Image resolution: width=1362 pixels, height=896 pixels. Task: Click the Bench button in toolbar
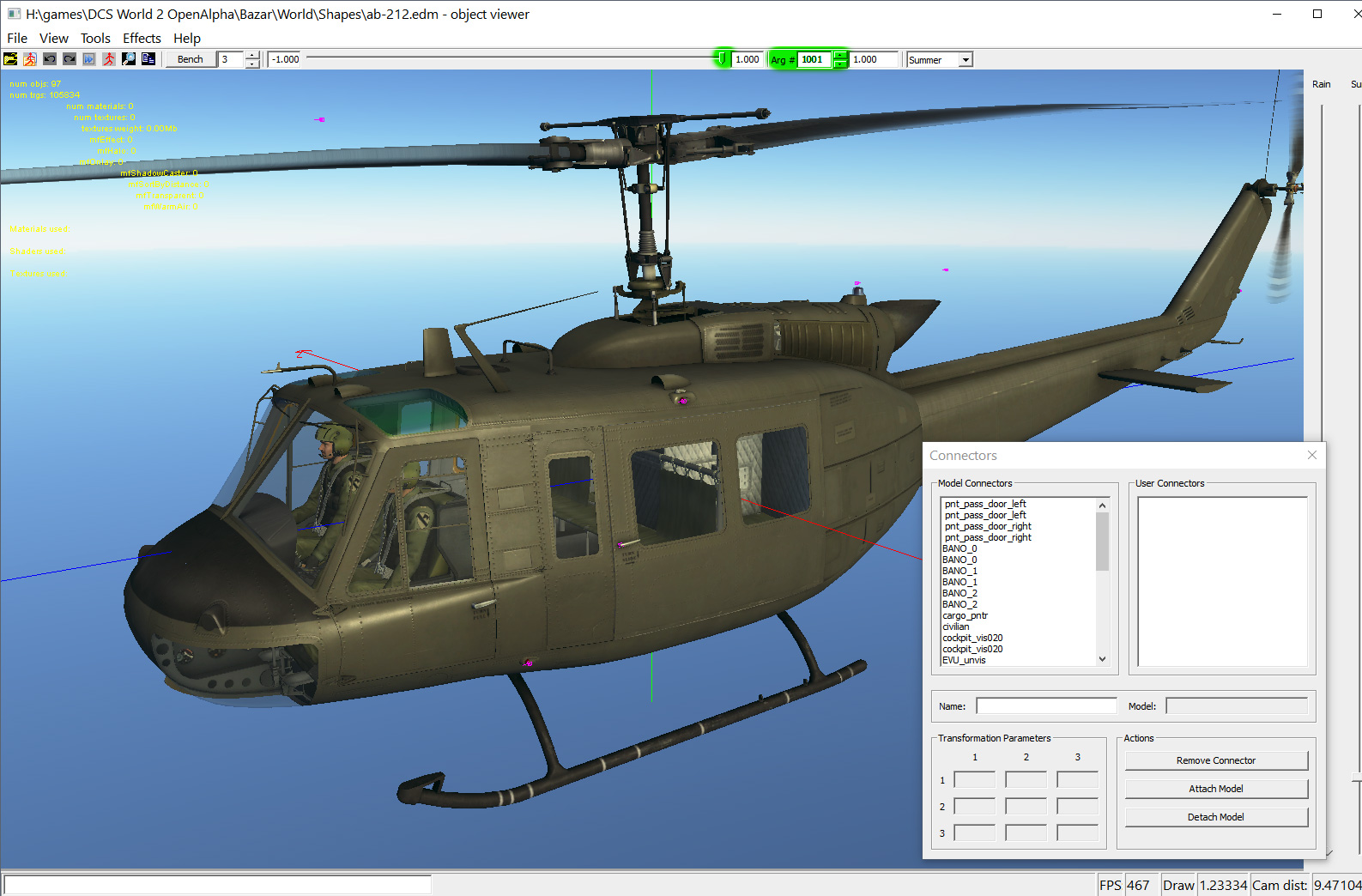(x=190, y=59)
